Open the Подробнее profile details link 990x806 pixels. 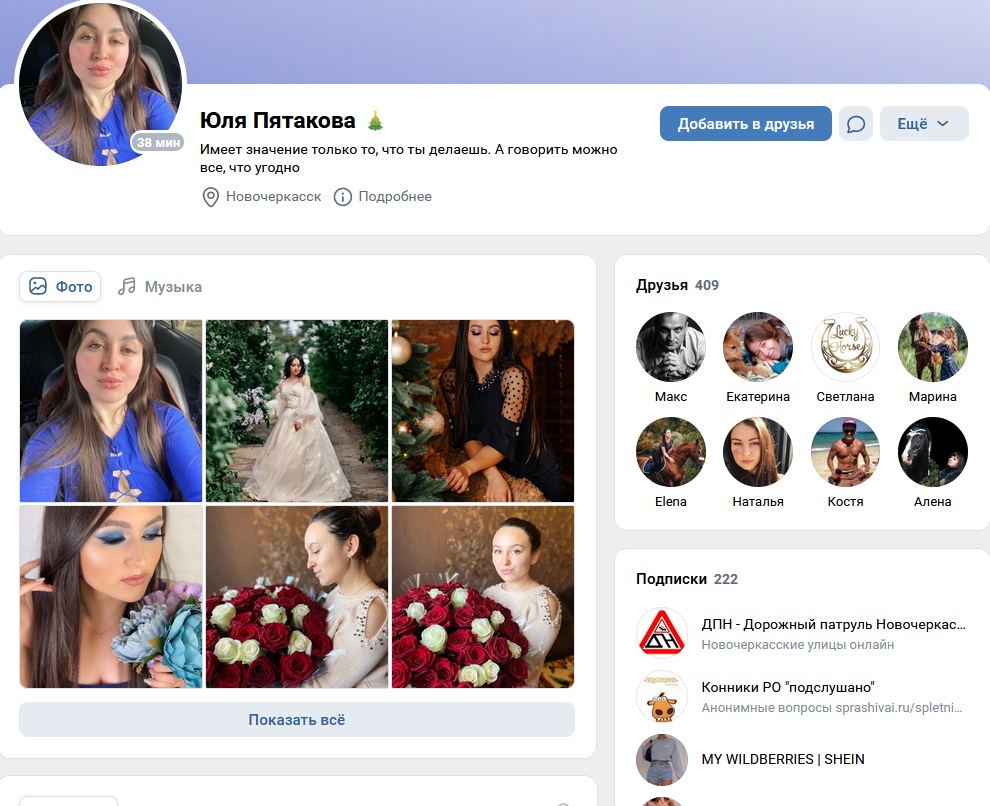click(x=395, y=197)
